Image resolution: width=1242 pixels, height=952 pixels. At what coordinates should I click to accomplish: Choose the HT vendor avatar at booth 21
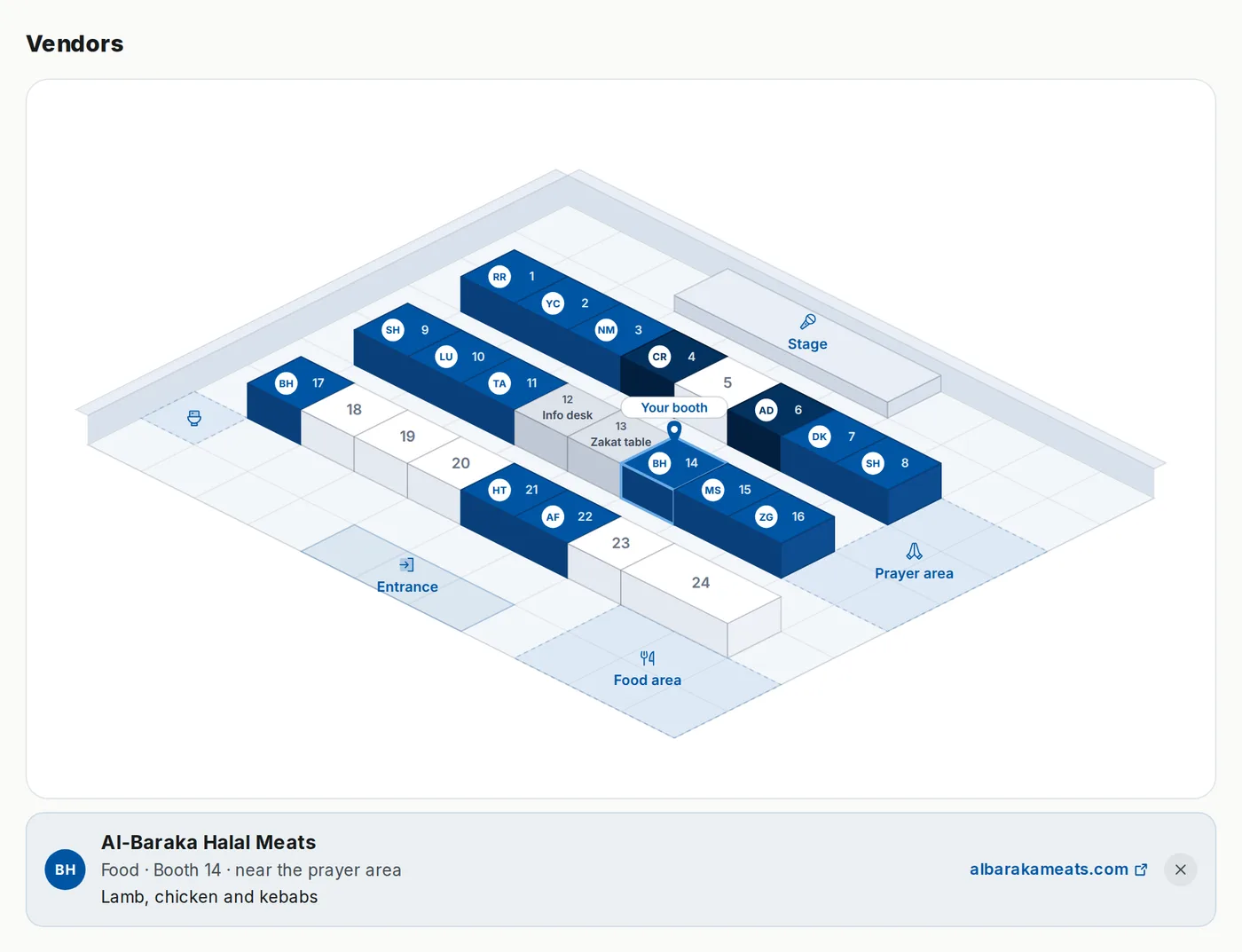click(499, 490)
